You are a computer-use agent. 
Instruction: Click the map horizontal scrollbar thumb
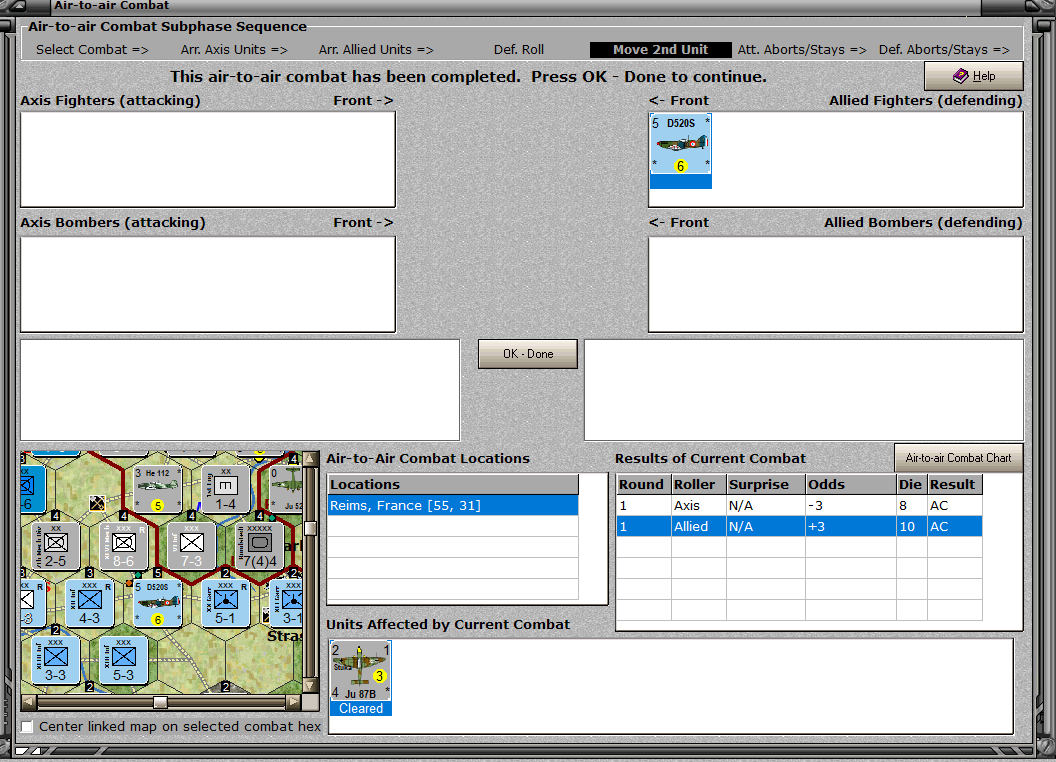160,702
